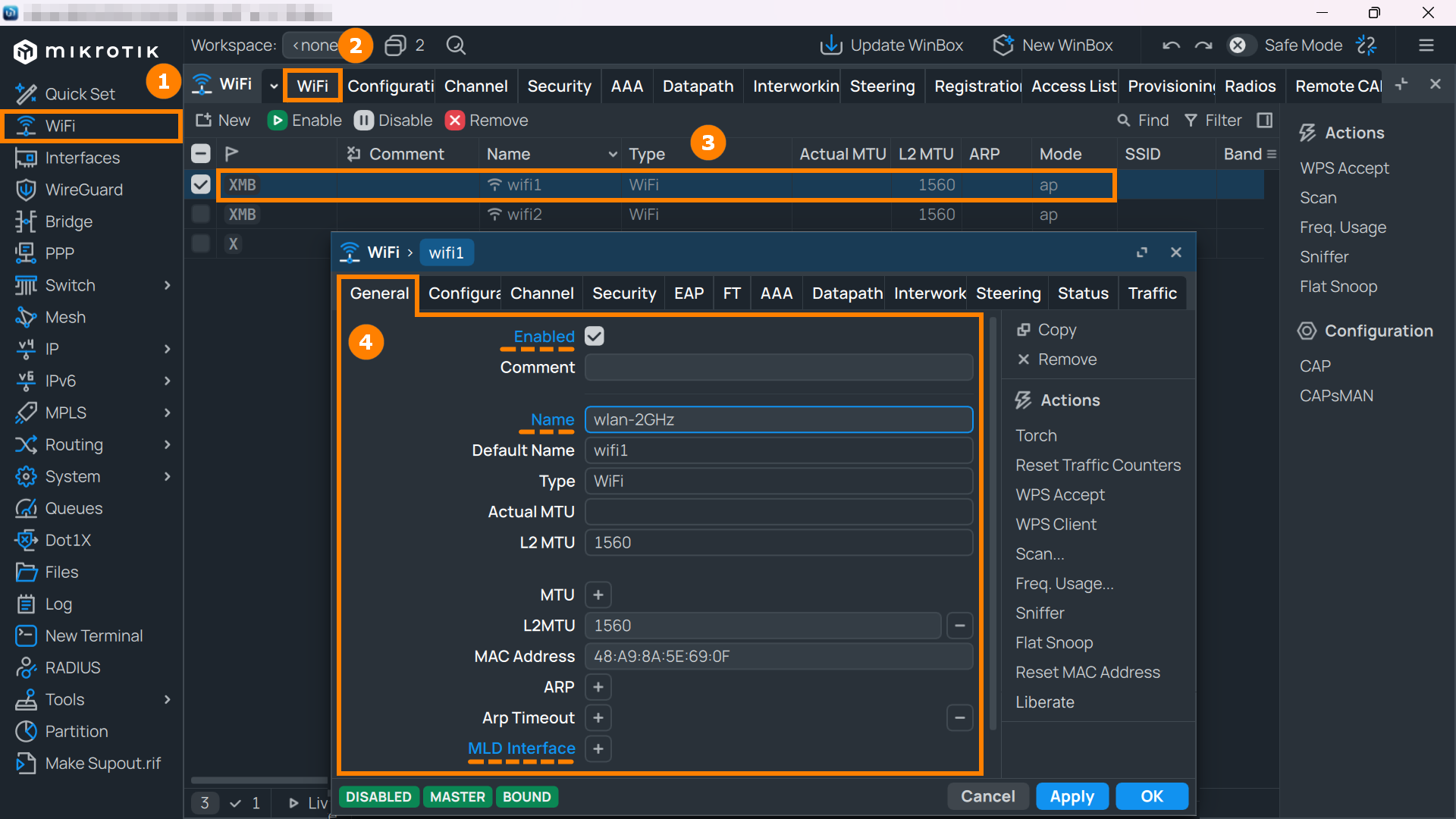This screenshot has width=1456, height=819.
Task: Click the redo arrow icon
Action: click(1203, 45)
